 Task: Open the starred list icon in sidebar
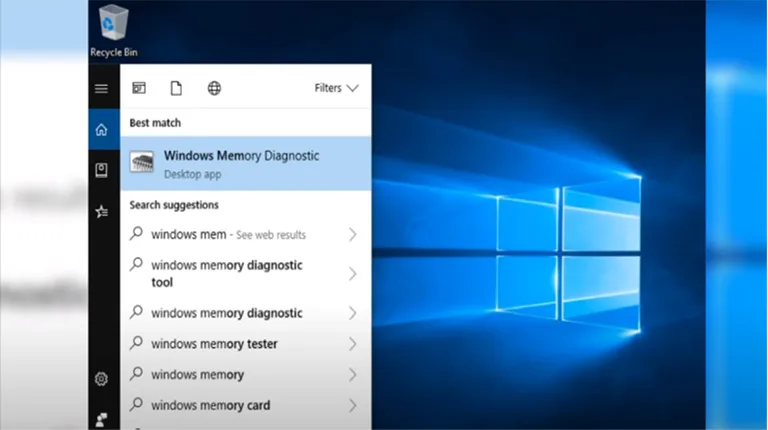pos(101,212)
